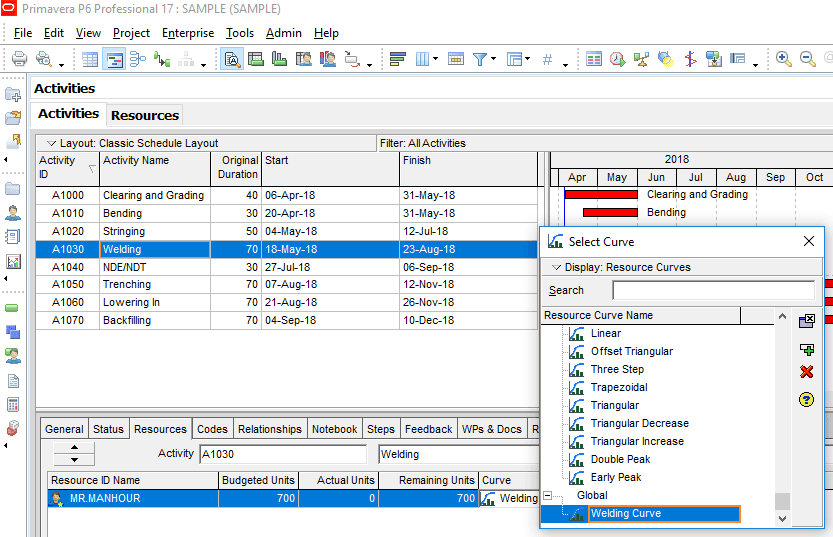Open help icon in Select Curve dialog
Image resolution: width=833 pixels, height=537 pixels.
pos(806,399)
